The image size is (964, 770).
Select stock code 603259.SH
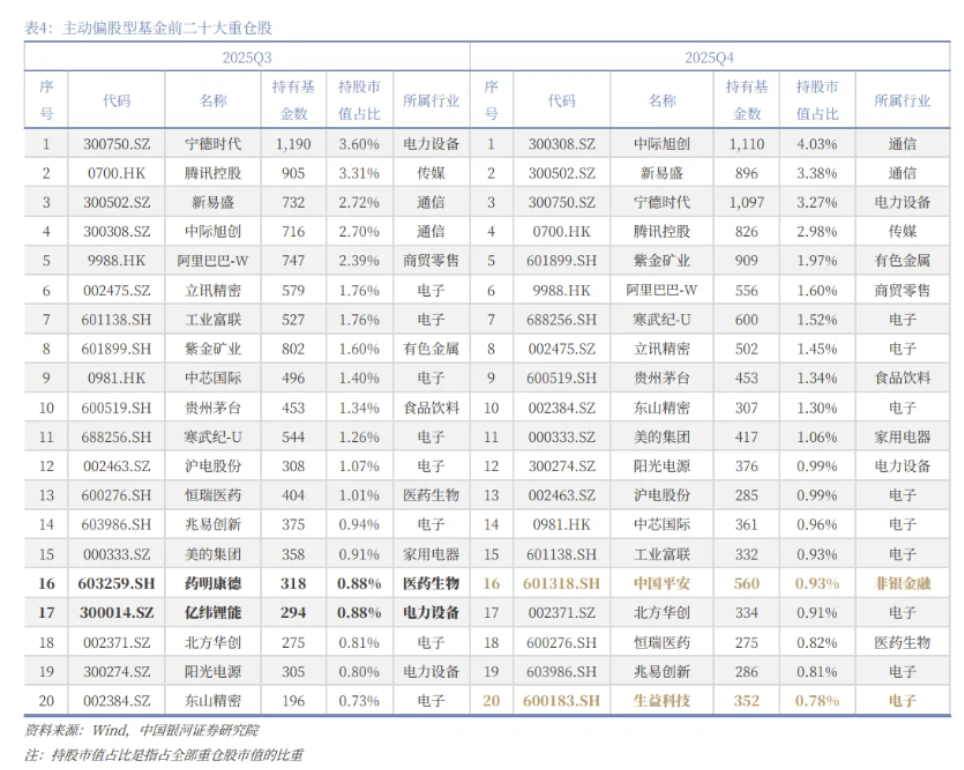(116, 583)
